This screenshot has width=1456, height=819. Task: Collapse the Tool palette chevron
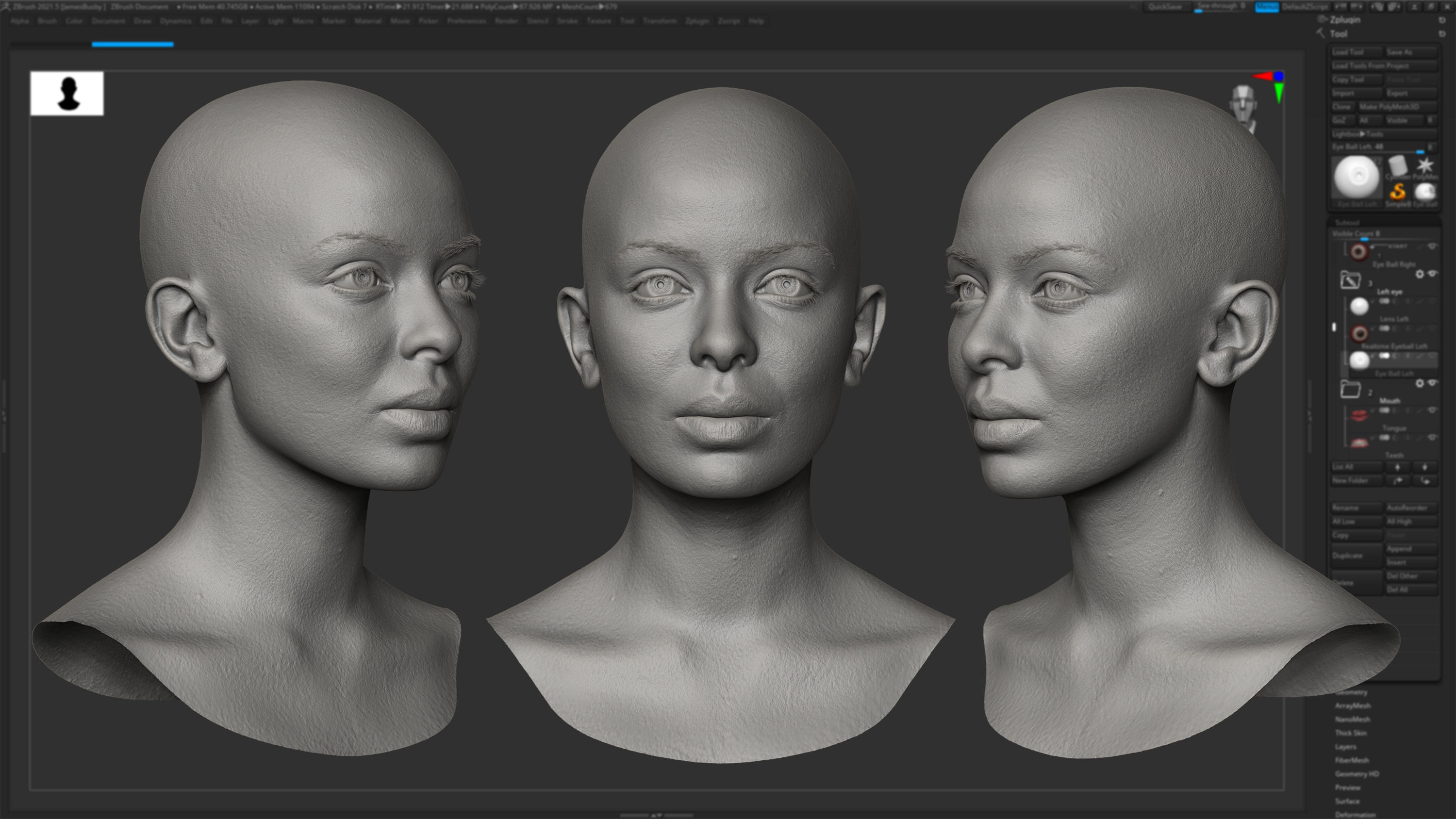pyautogui.click(x=1320, y=33)
